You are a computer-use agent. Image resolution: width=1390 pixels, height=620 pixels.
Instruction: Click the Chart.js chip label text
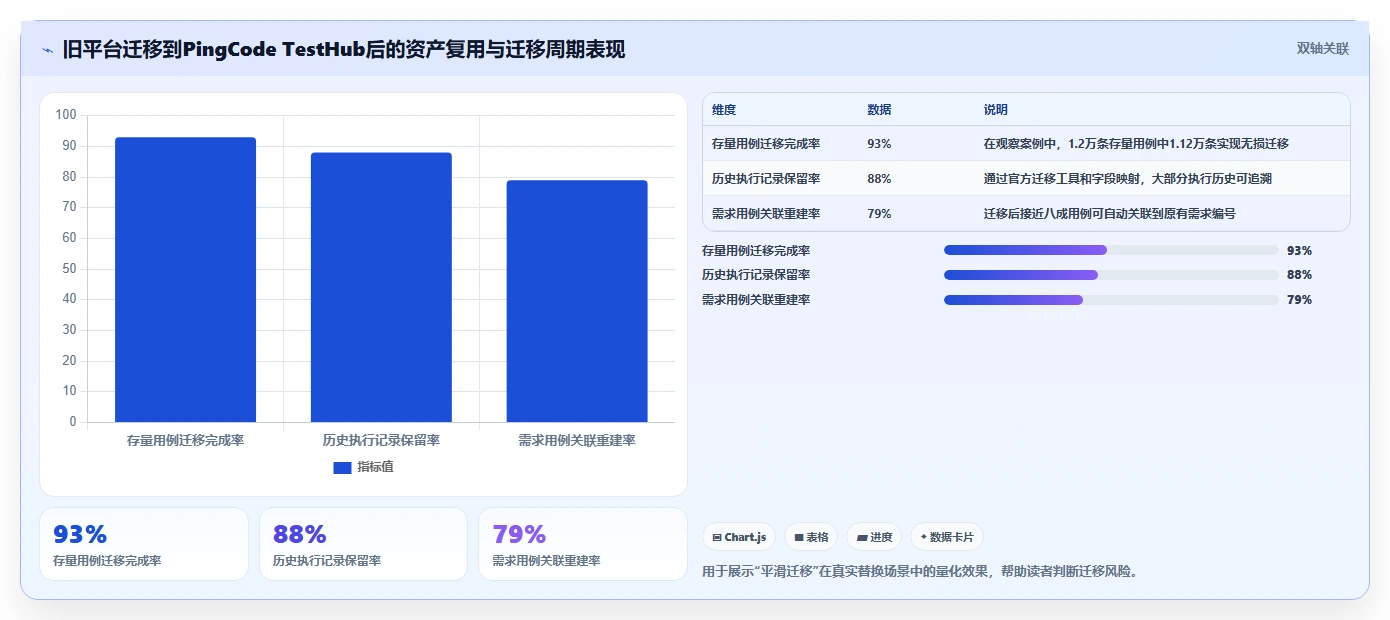(x=746, y=537)
